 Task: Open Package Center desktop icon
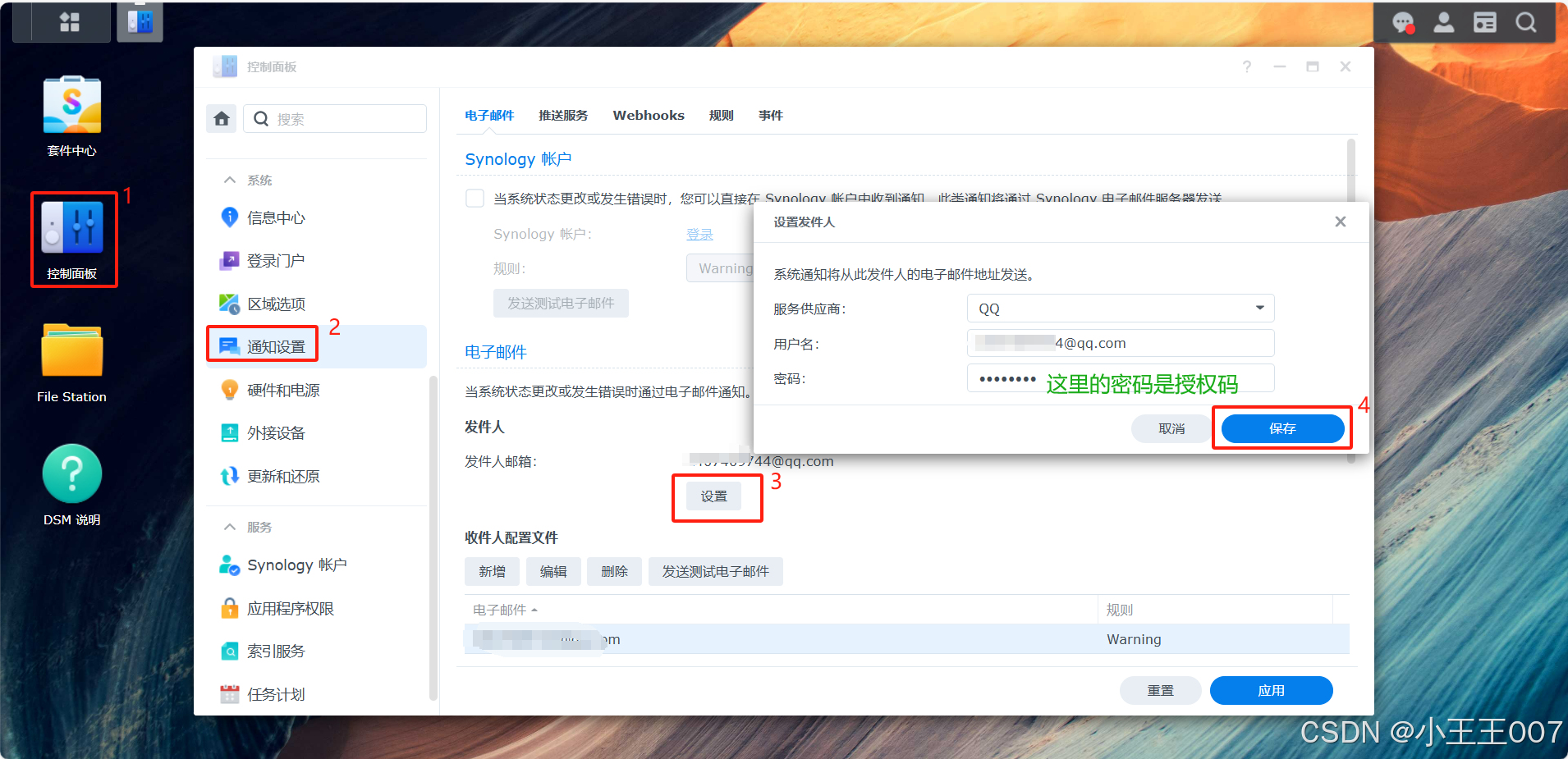[x=72, y=116]
